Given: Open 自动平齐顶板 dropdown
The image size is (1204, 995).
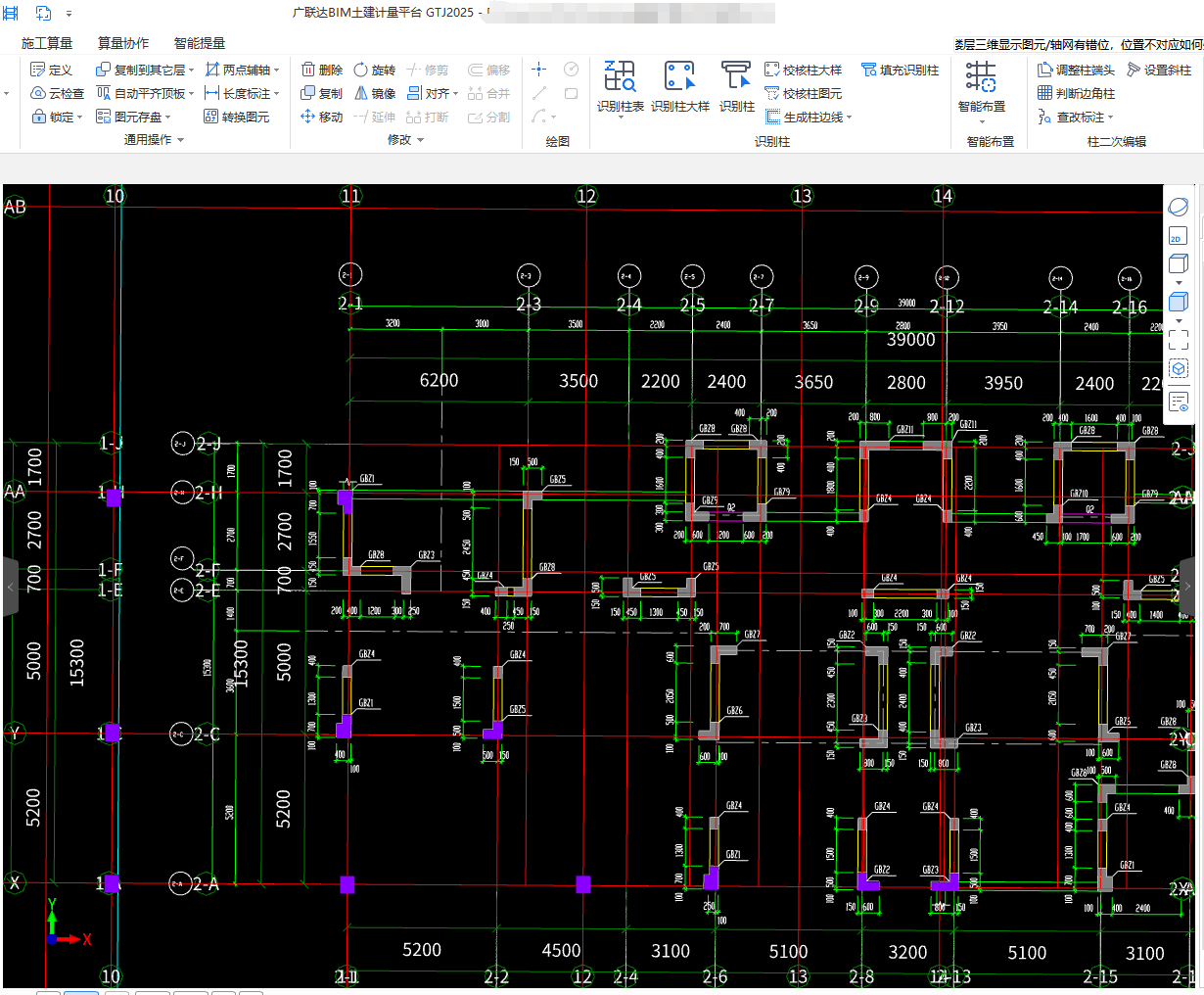Looking at the screenshot, I should coord(192,94).
